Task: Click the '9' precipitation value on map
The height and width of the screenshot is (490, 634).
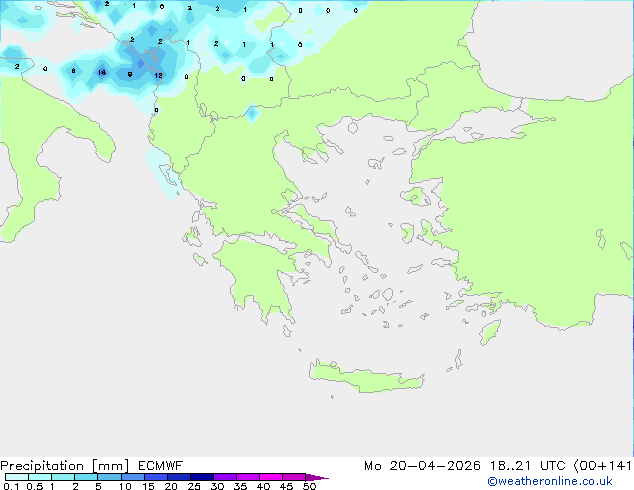Action: (130, 74)
